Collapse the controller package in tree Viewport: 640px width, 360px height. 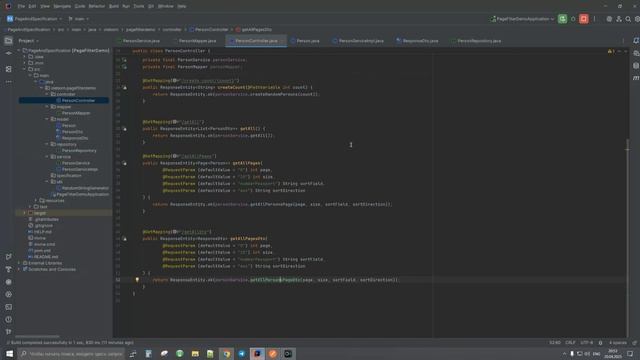pyautogui.click(x=47, y=94)
